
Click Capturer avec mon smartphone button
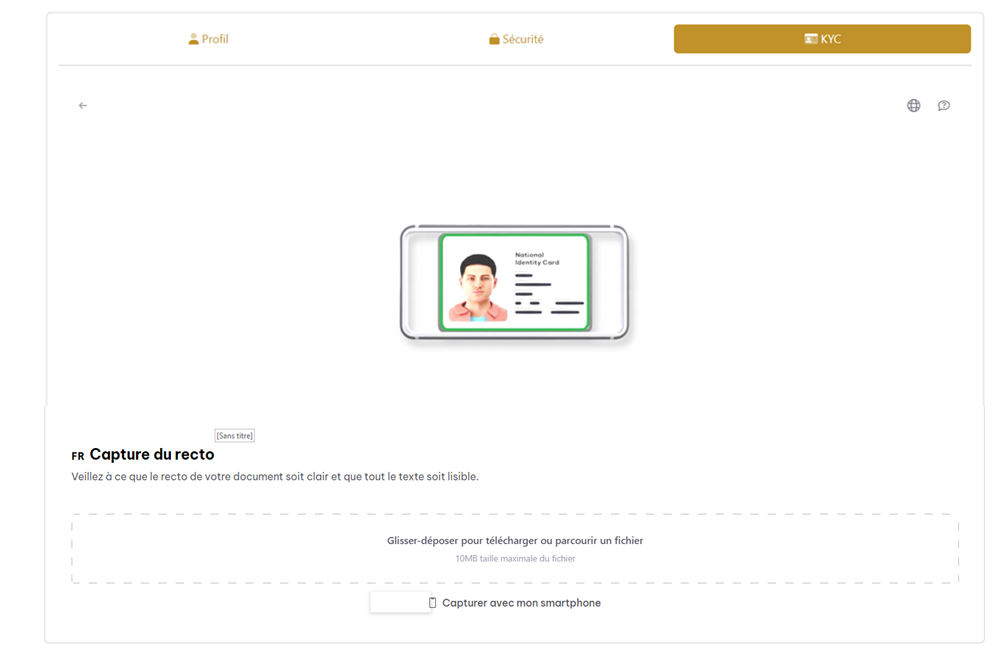515,602
